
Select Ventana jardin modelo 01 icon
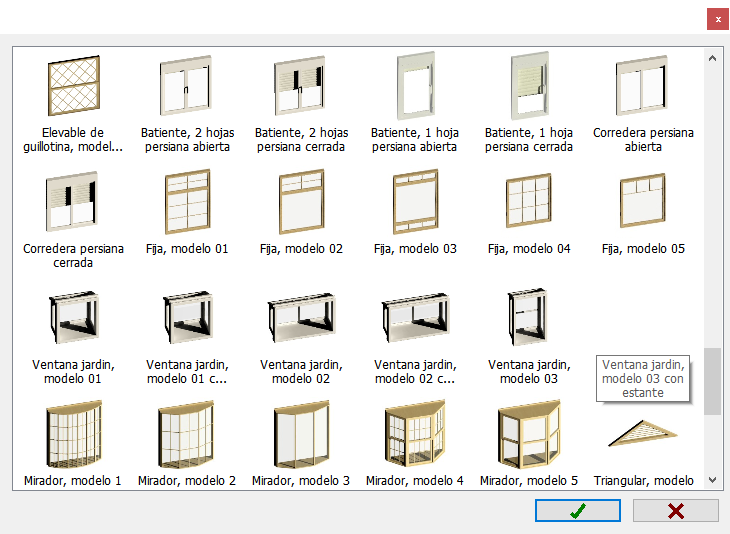click(x=74, y=317)
